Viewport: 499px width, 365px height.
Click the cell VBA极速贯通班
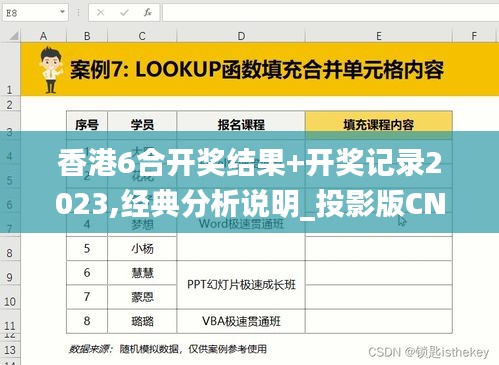(241, 321)
